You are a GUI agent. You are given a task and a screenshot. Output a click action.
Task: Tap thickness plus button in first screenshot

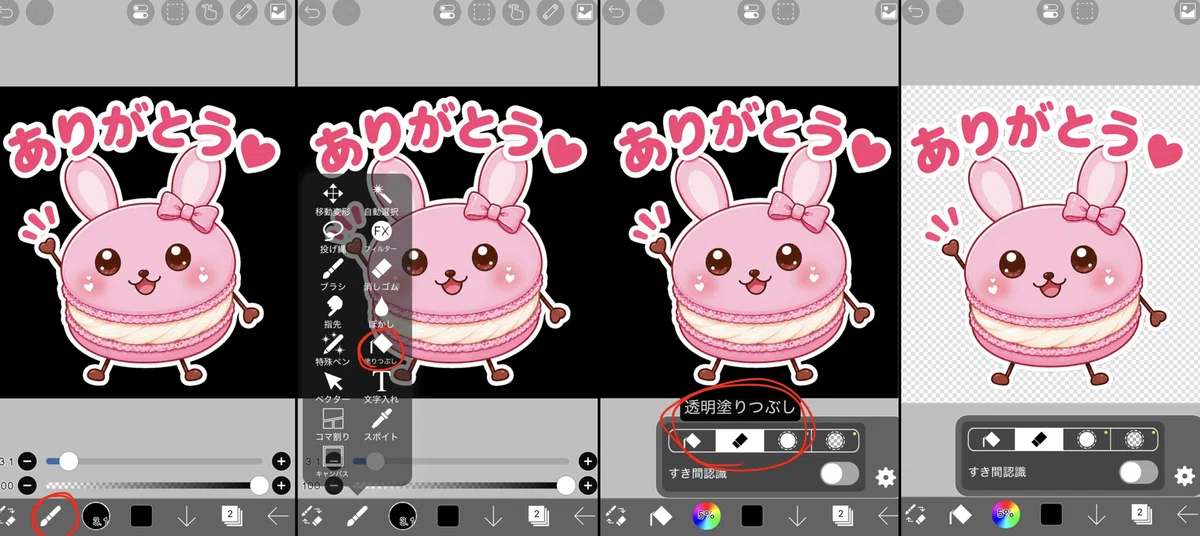(x=282, y=462)
